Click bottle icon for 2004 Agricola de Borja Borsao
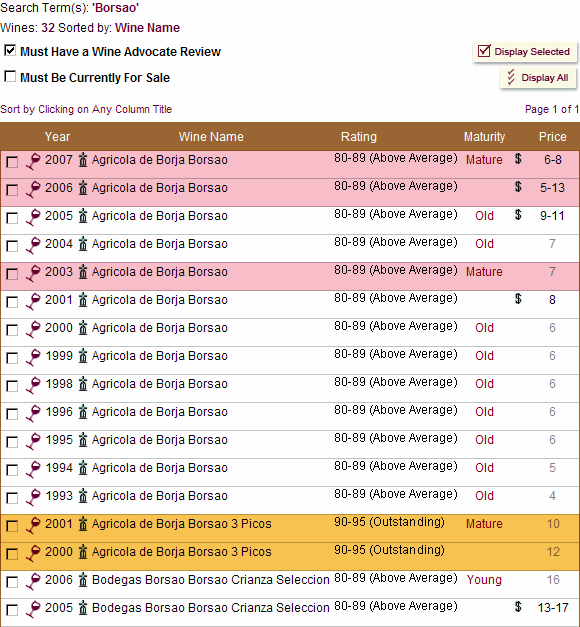Image resolution: width=580 pixels, height=627 pixels. click(x=83, y=244)
